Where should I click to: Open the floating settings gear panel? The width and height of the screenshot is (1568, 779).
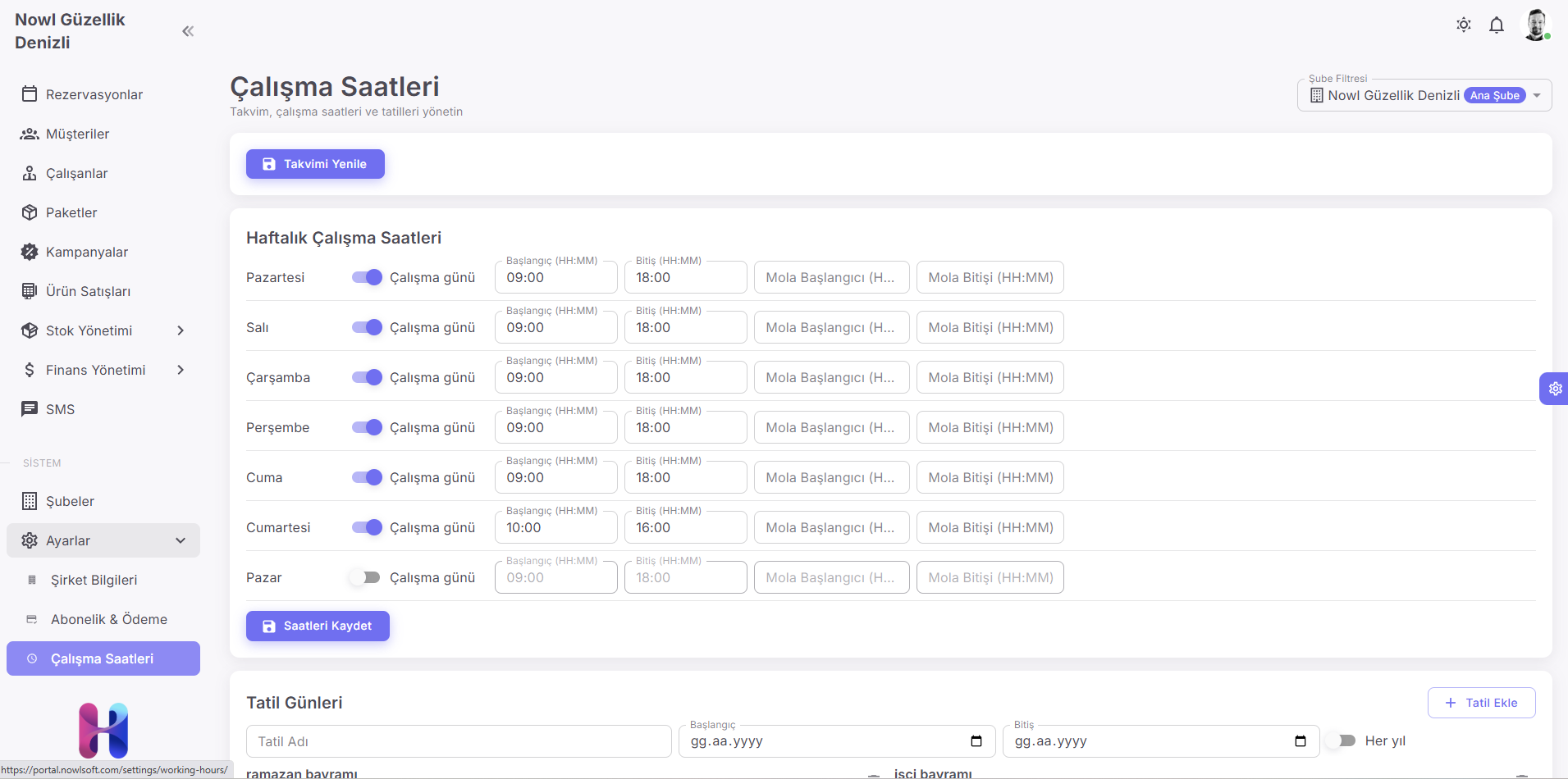pyautogui.click(x=1554, y=389)
